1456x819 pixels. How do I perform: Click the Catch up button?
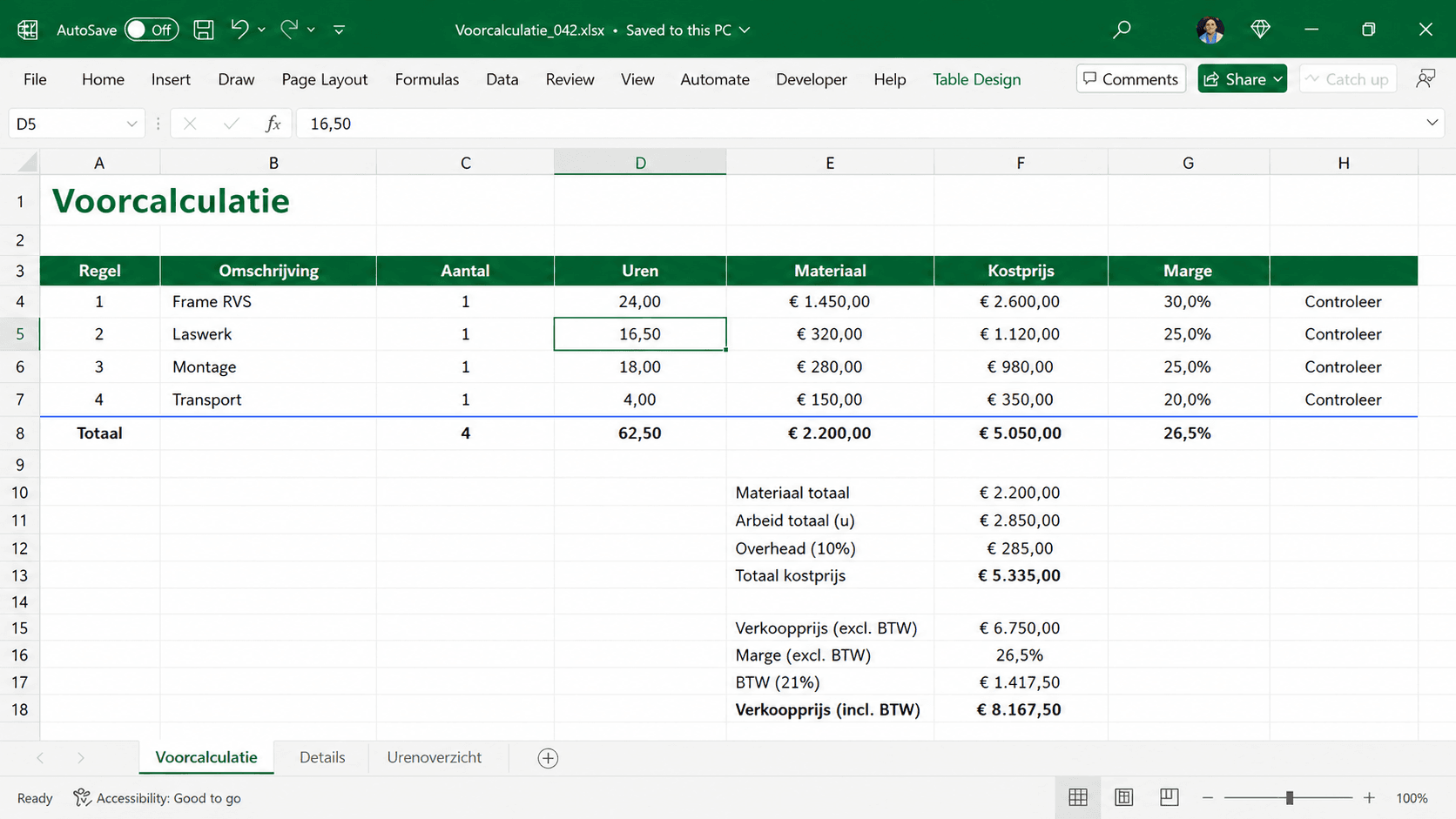(x=1348, y=78)
